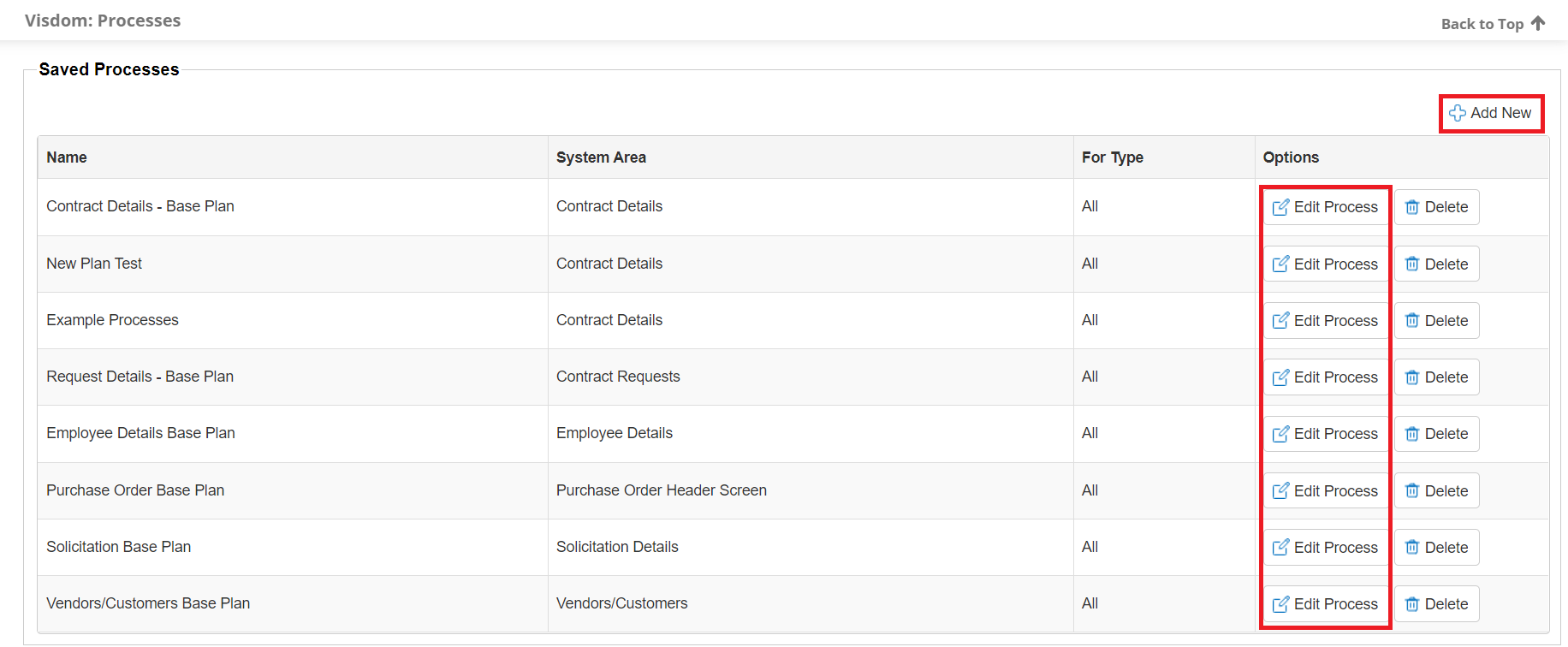
Task: Delete Purchase Order Base Plan process
Action: point(1437,491)
